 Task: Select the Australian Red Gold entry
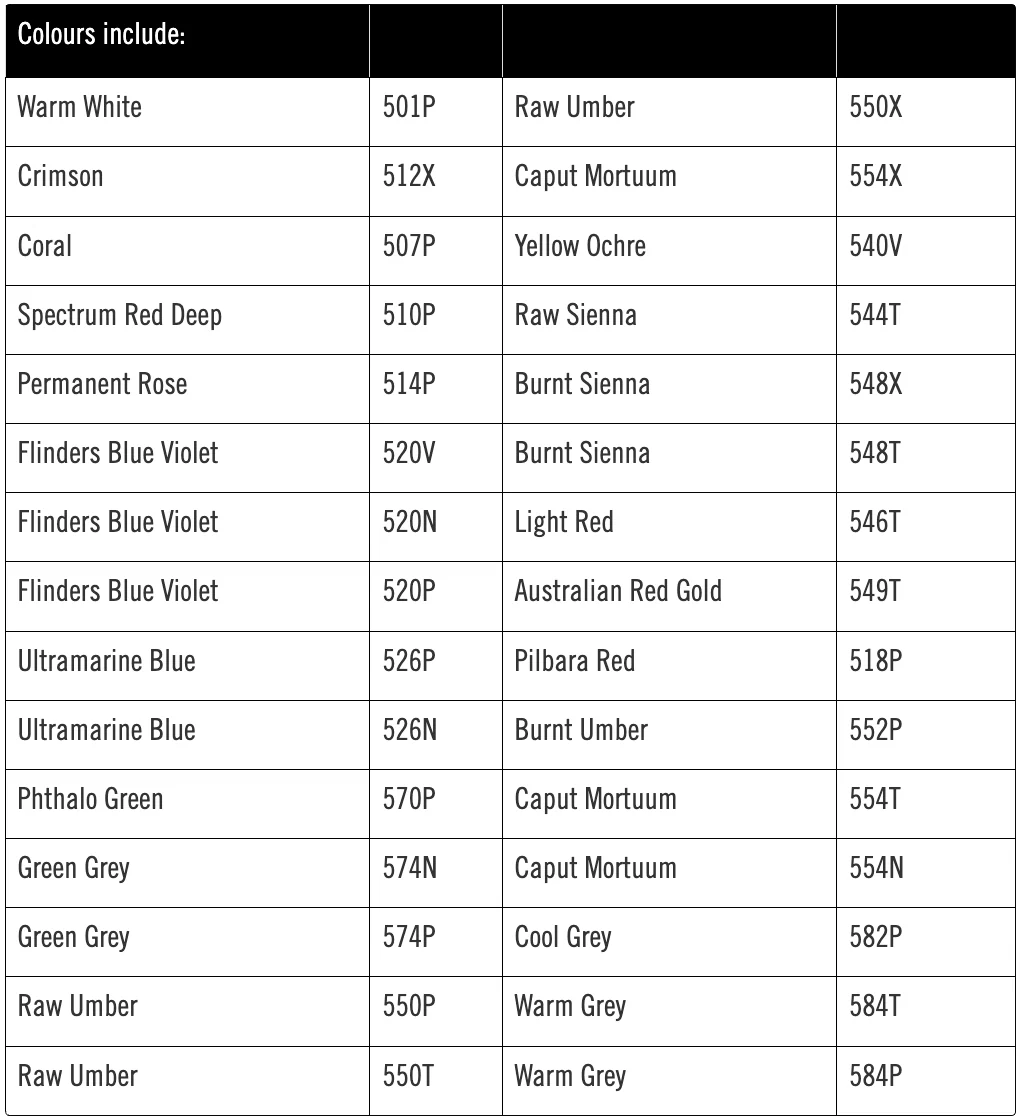[x=618, y=591]
